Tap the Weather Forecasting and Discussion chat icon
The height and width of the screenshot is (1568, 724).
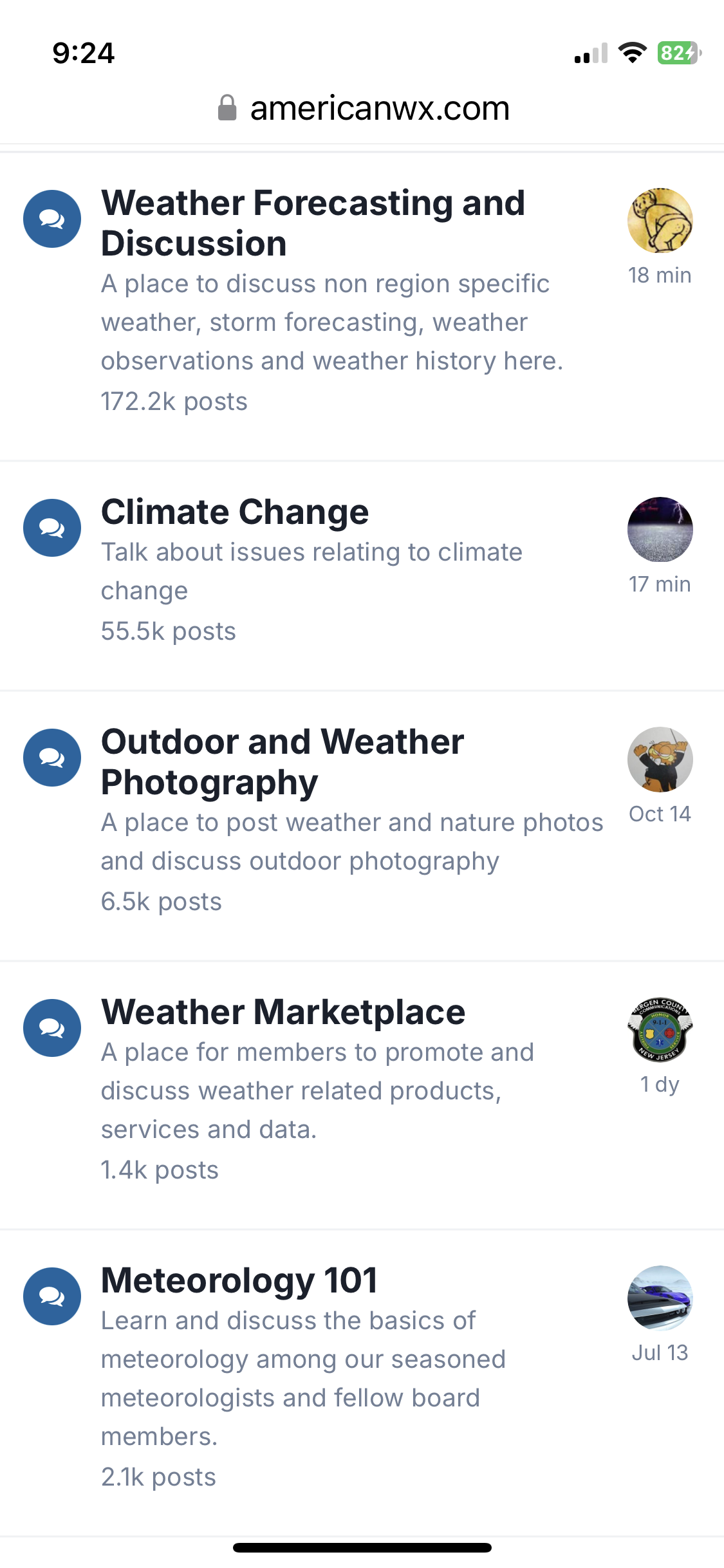tap(52, 219)
